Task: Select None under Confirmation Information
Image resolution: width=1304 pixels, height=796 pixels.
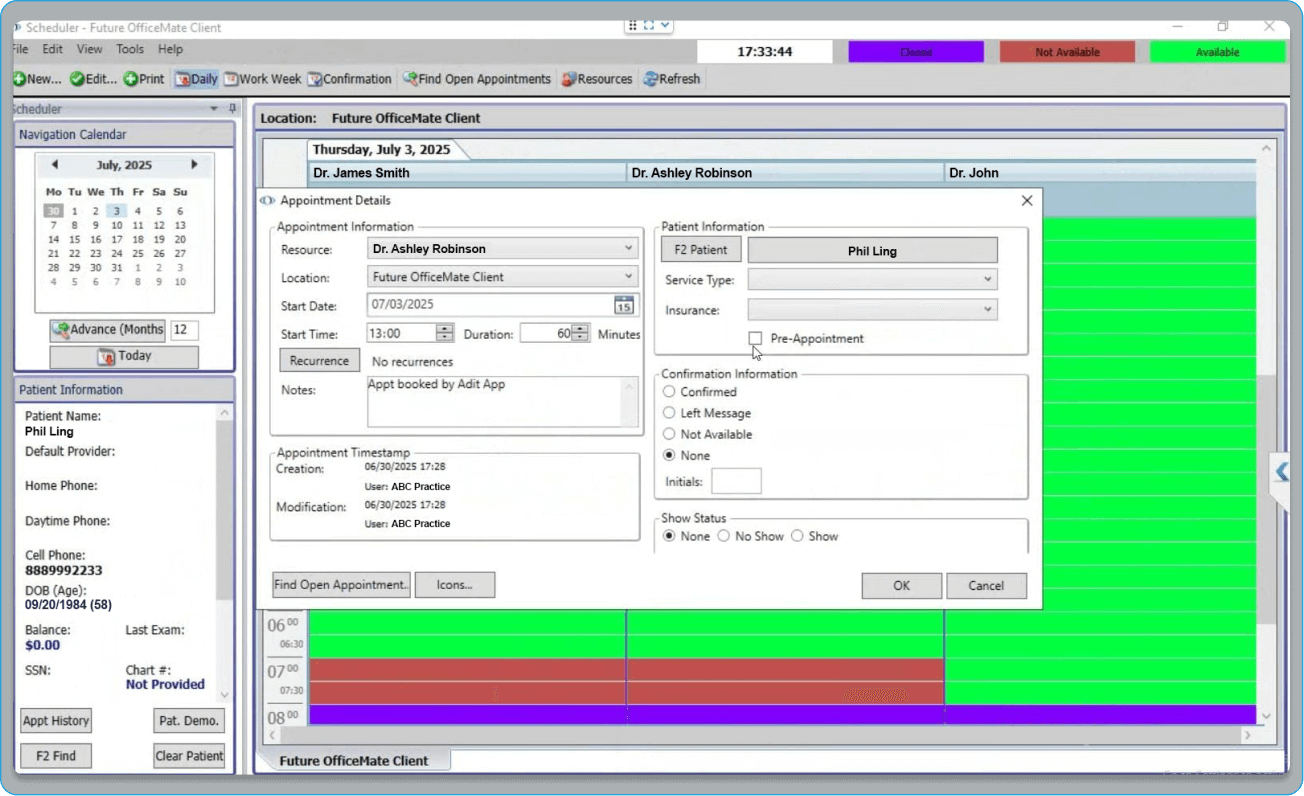Action: click(x=670, y=455)
